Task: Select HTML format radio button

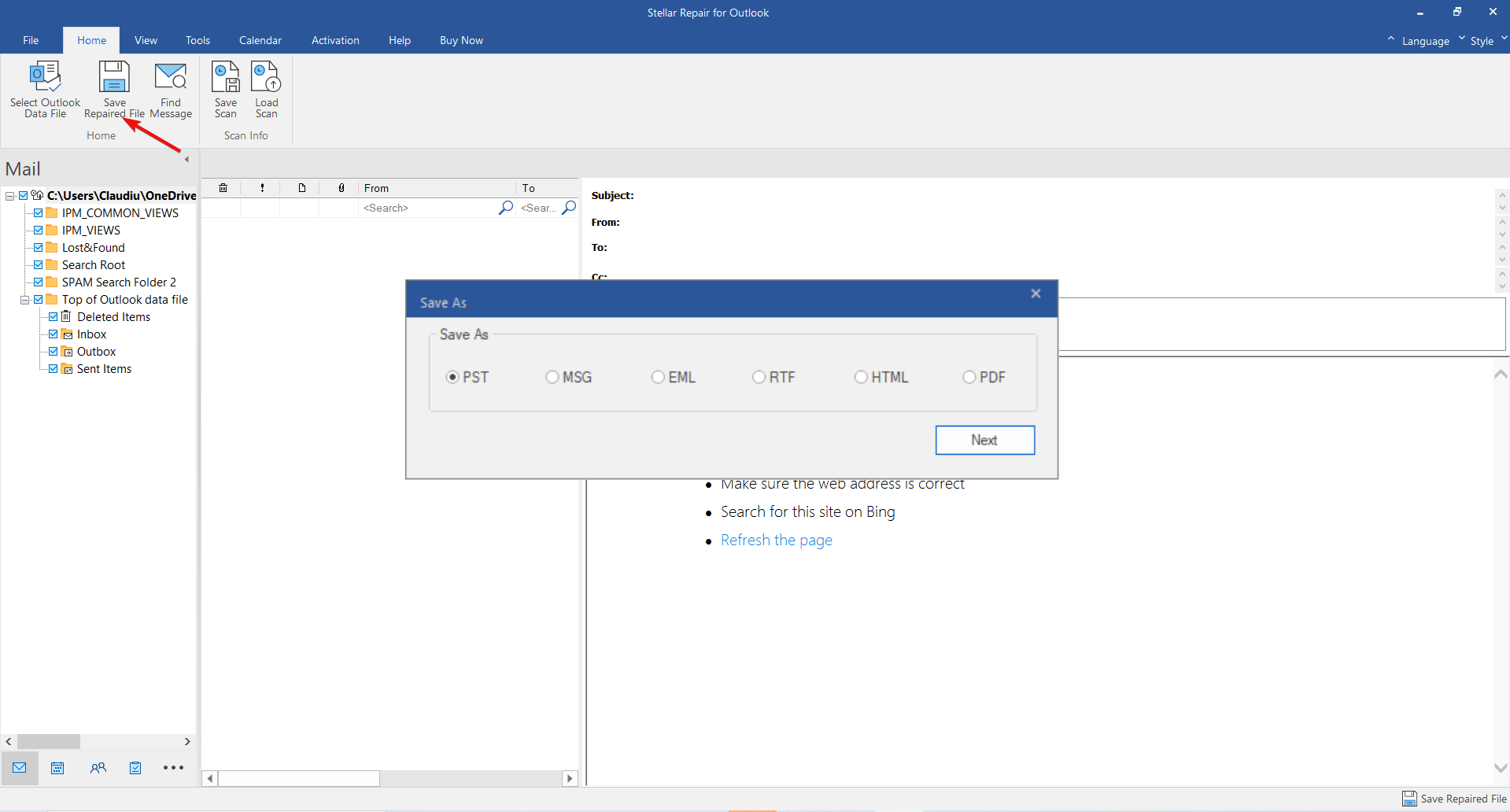Action: 861,377
